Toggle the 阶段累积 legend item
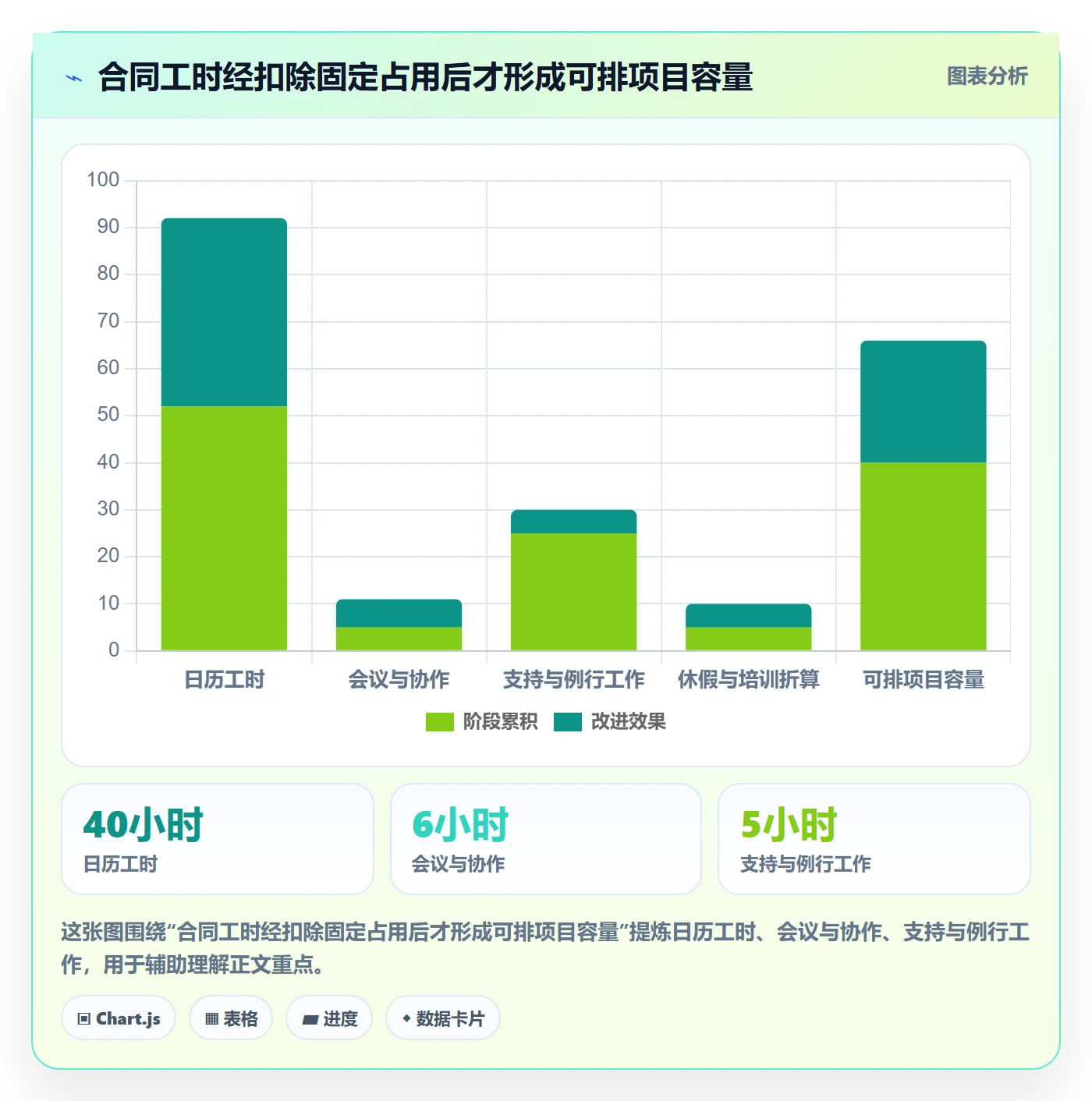 481,722
